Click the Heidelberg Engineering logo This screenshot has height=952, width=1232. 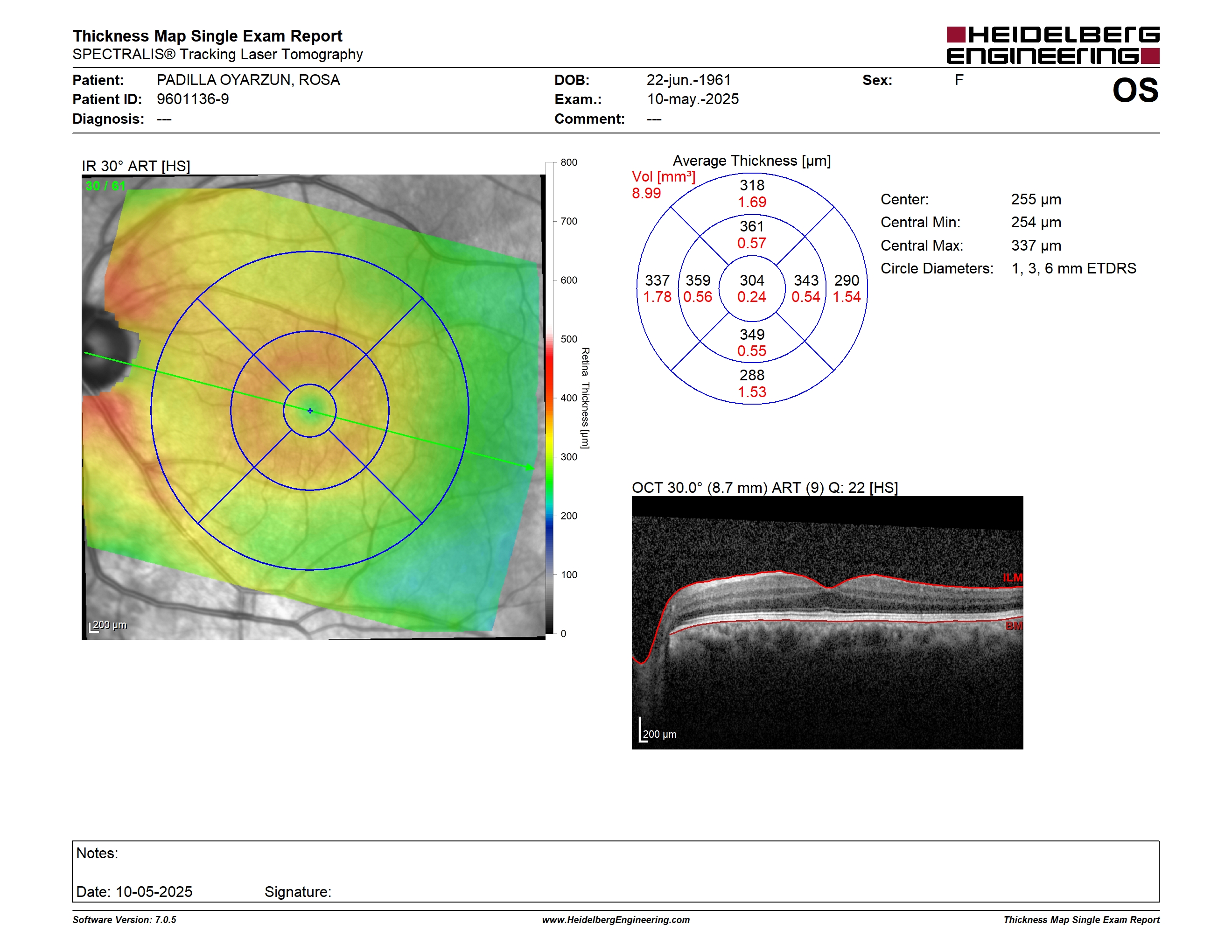coord(1053,45)
